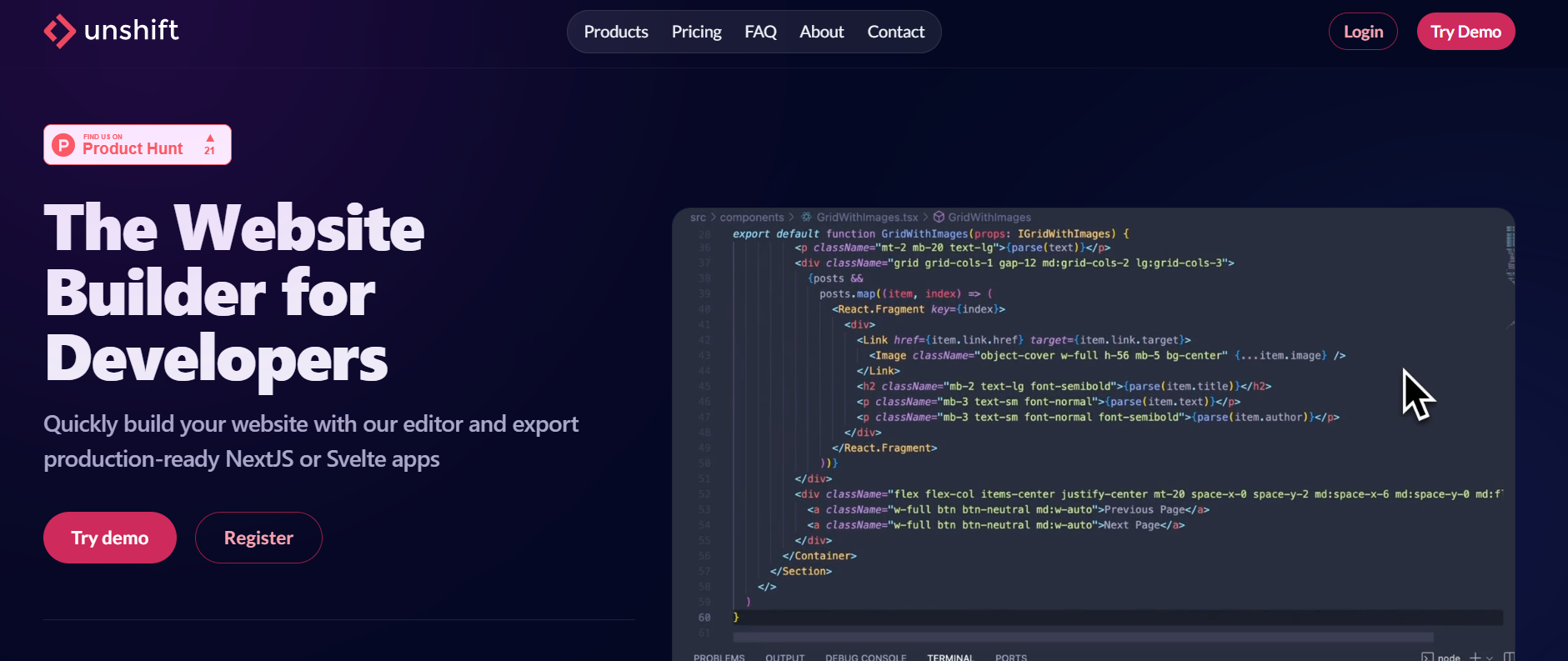Click the React icon beside GridWithImages.tsx
Screen dimensions: 1568x661
click(x=806, y=218)
